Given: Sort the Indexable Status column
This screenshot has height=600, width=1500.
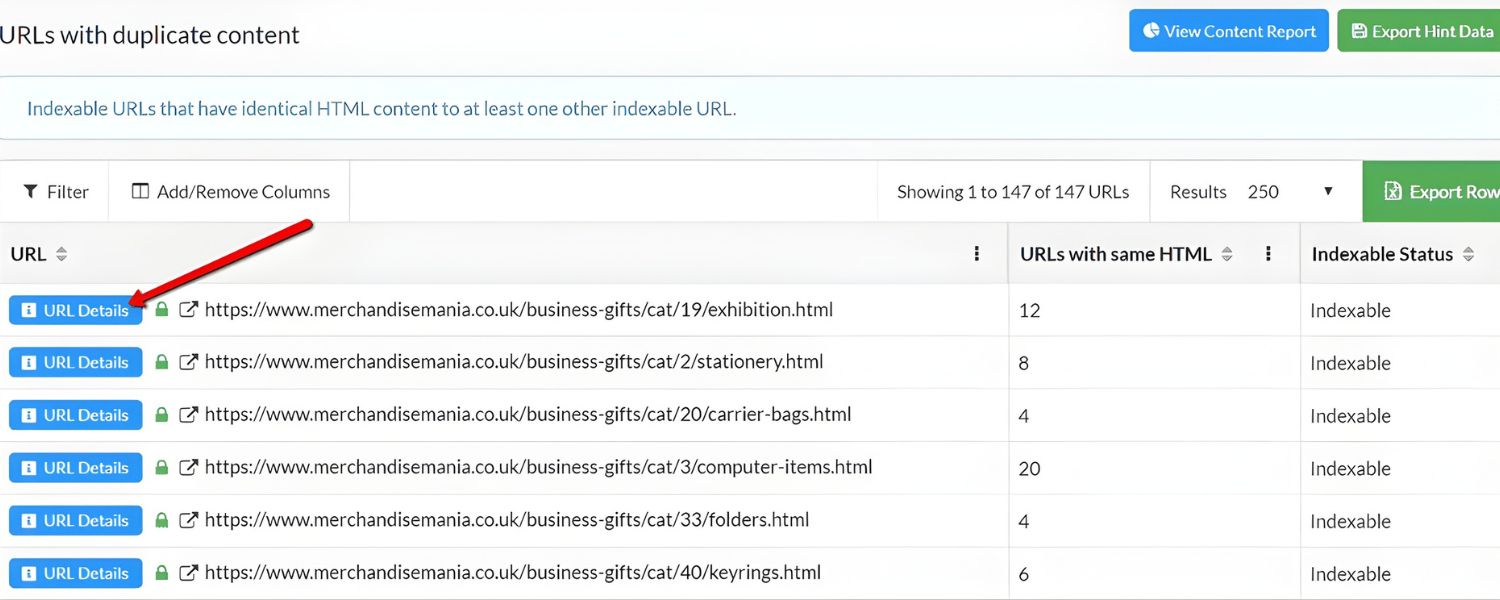Looking at the screenshot, I should tap(1469, 254).
